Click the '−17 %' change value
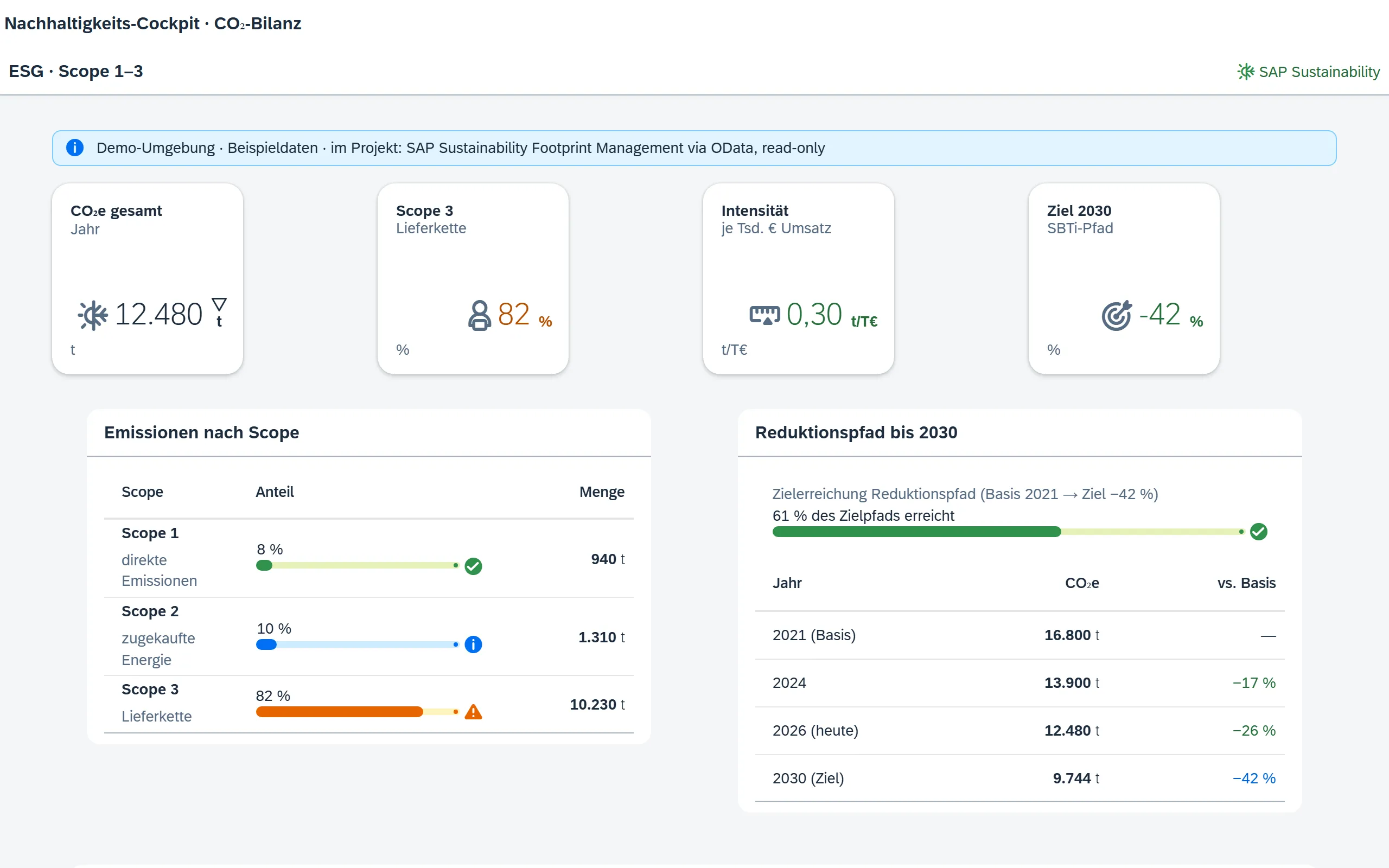The width and height of the screenshot is (1389, 868). pyautogui.click(x=1254, y=683)
